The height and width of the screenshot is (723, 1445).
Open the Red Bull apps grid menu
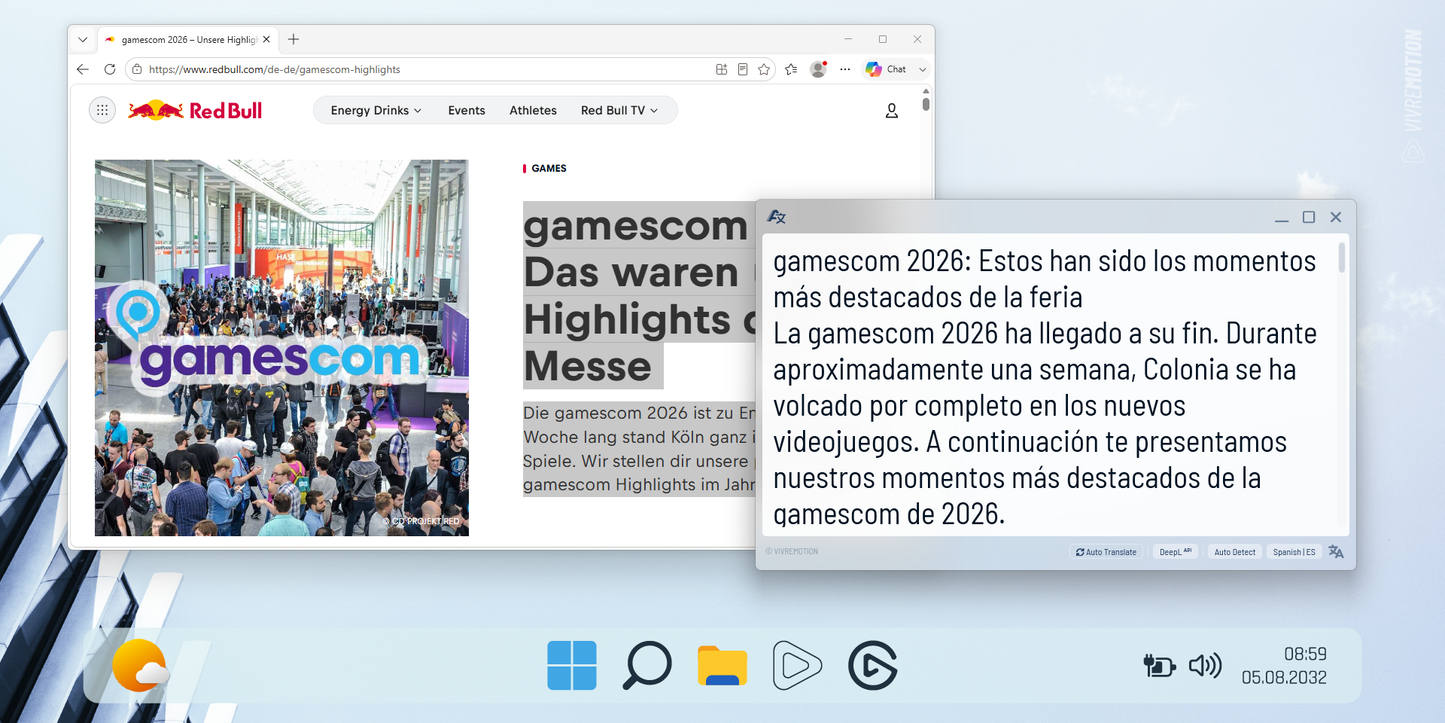pyautogui.click(x=102, y=110)
